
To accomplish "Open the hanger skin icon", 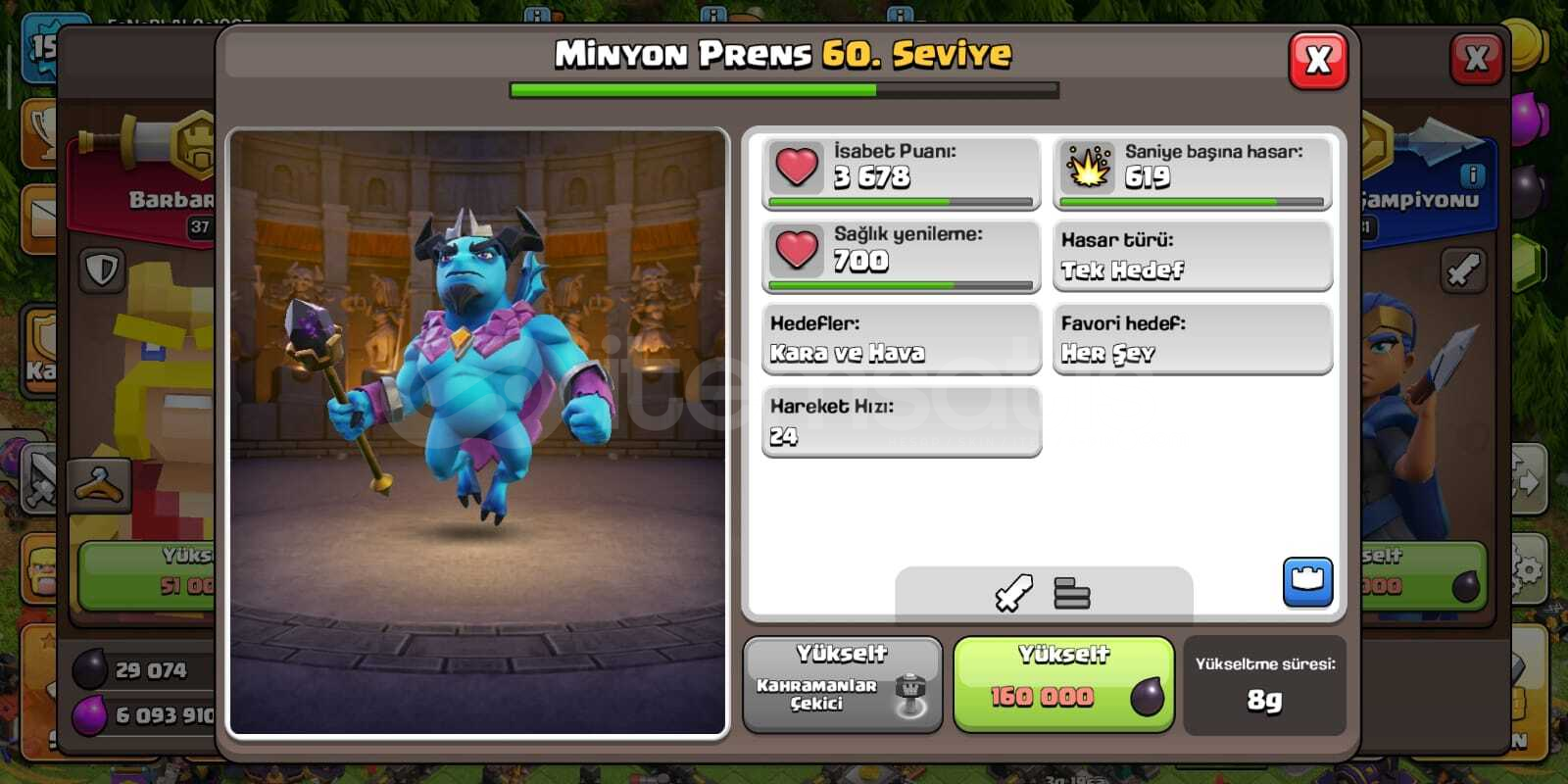I will click(x=99, y=484).
